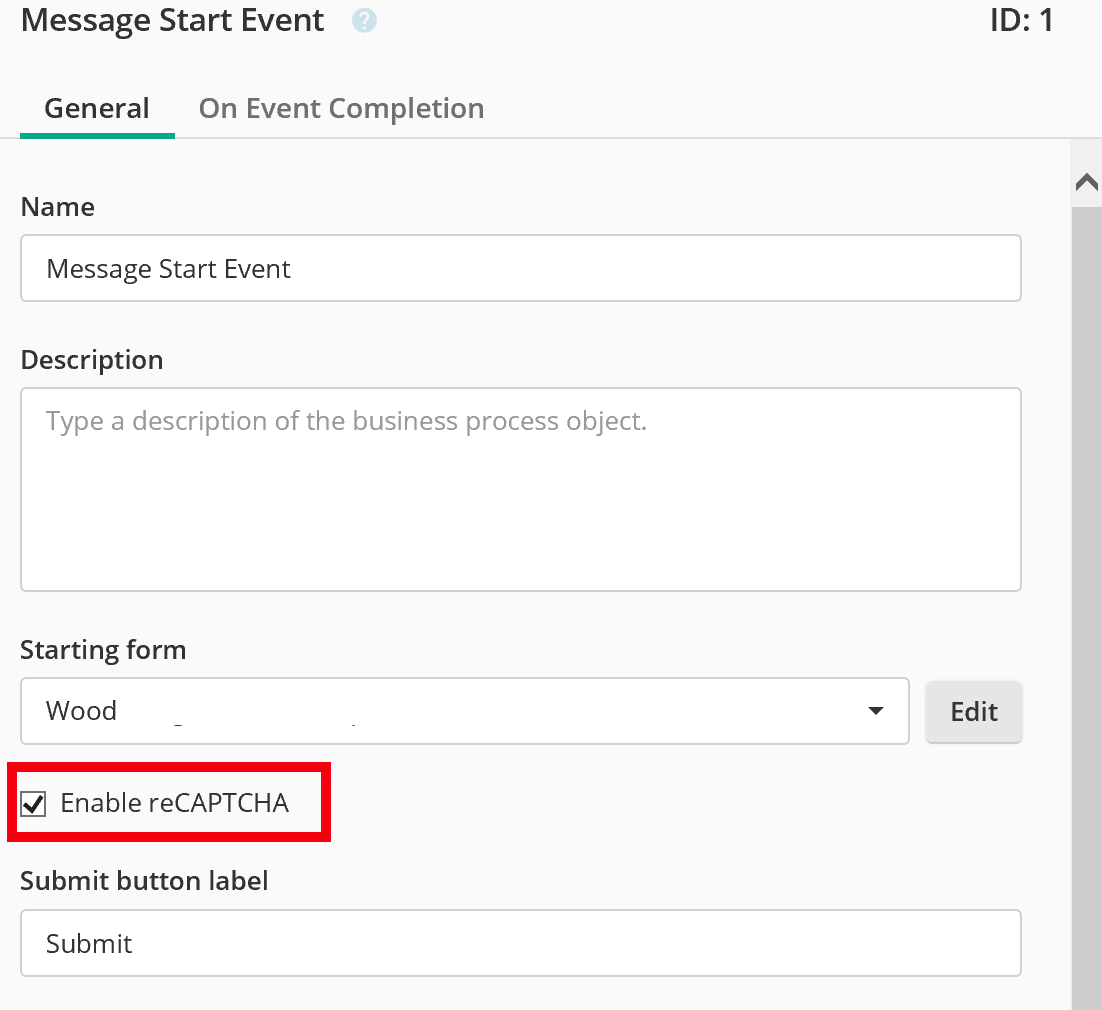The image size is (1102, 1010).
Task: Click the Name field label
Action: click(x=58, y=207)
